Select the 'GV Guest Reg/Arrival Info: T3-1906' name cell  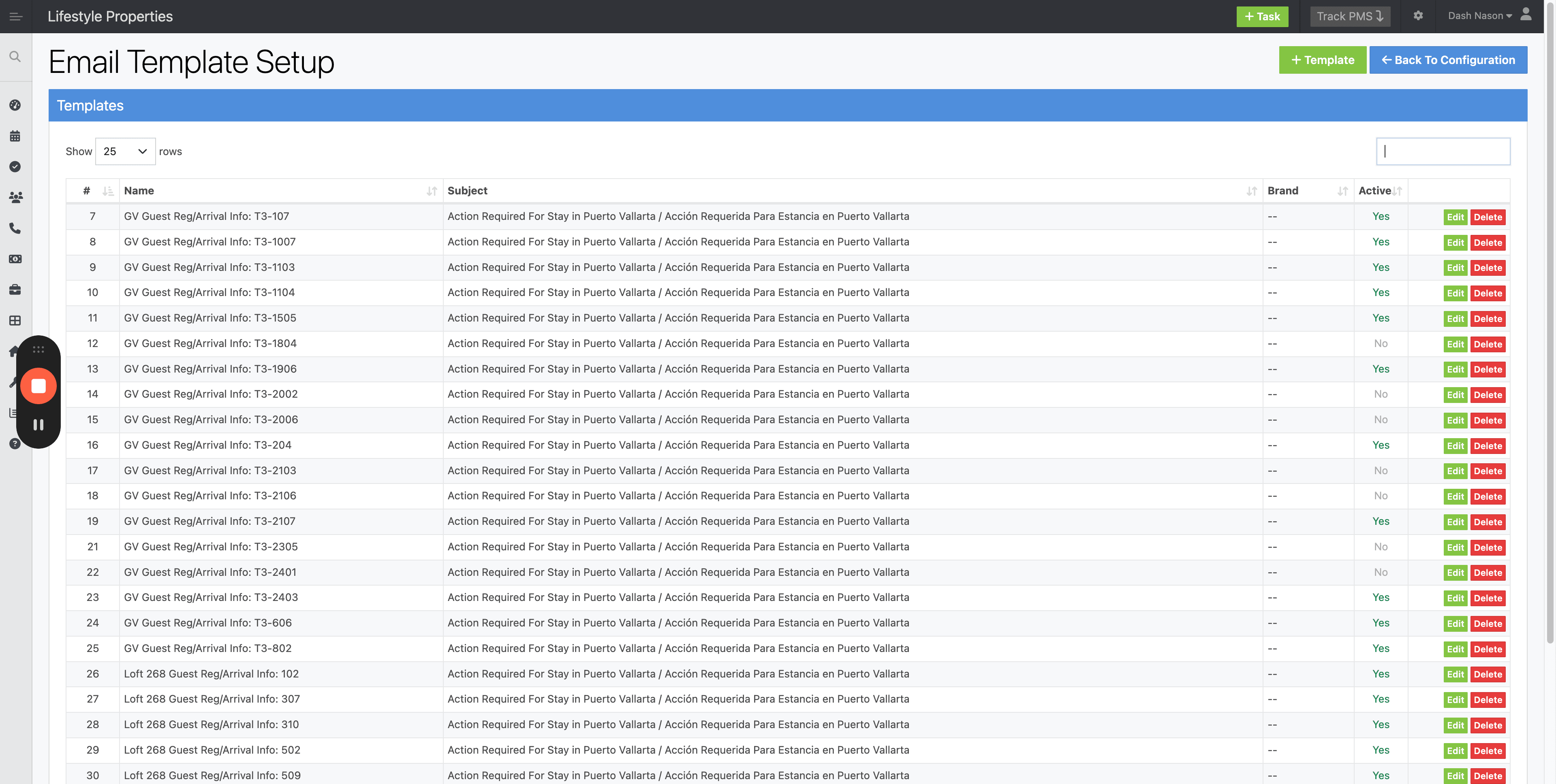tap(281, 369)
